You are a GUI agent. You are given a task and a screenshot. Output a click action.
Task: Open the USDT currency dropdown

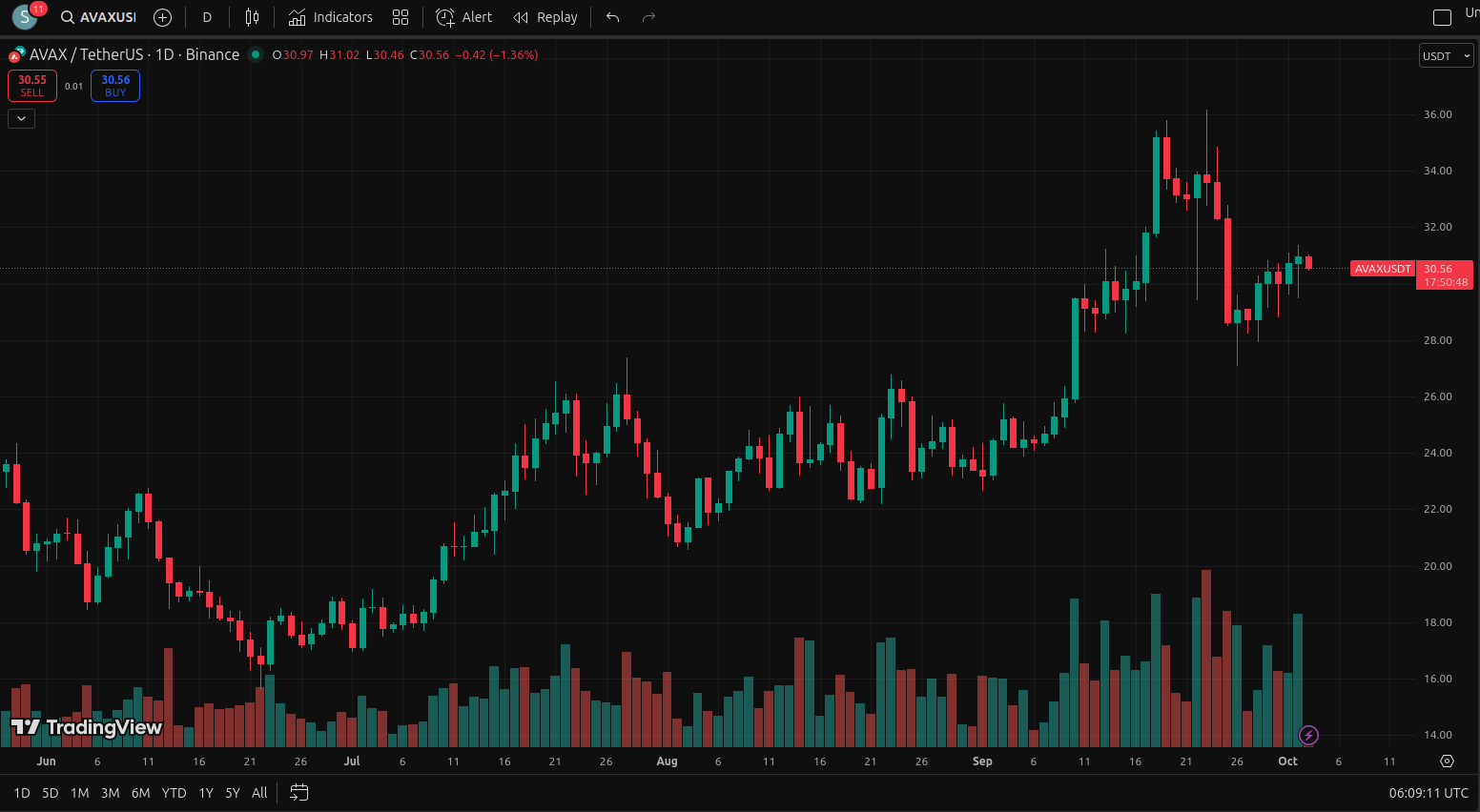1446,56
